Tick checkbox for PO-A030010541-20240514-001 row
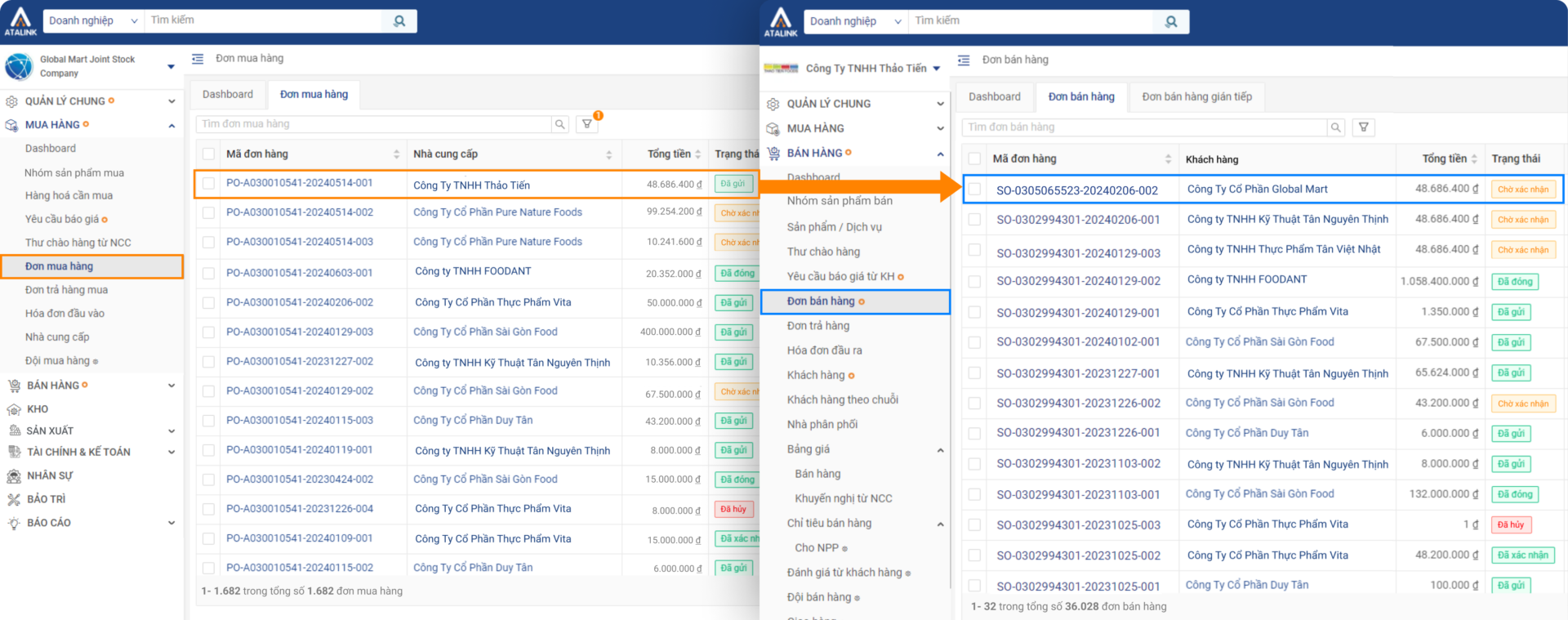Screen dimensions: 1568x620 click(x=209, y=184)
